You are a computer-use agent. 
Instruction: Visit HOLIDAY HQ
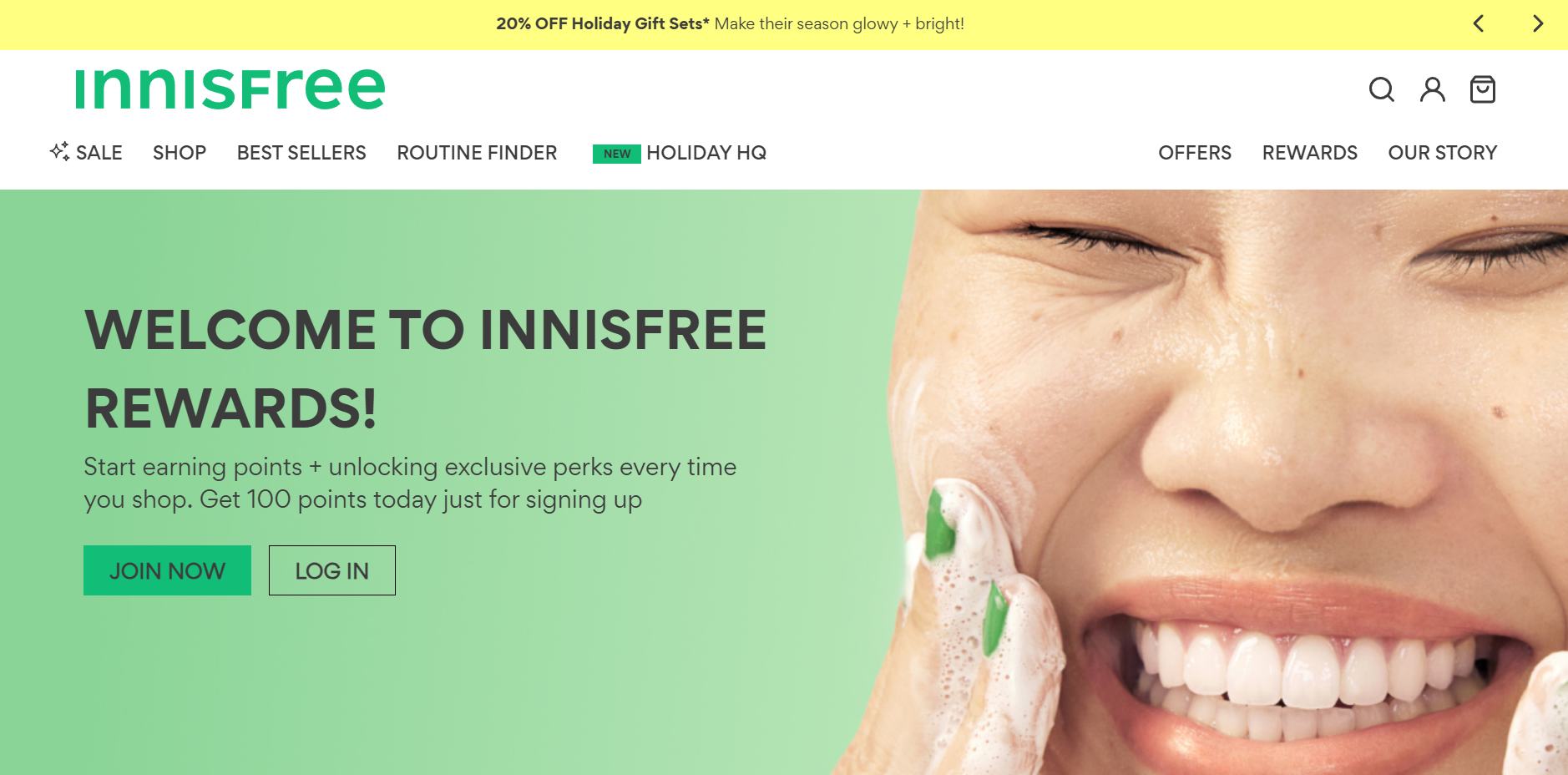(x=706, y=153)
